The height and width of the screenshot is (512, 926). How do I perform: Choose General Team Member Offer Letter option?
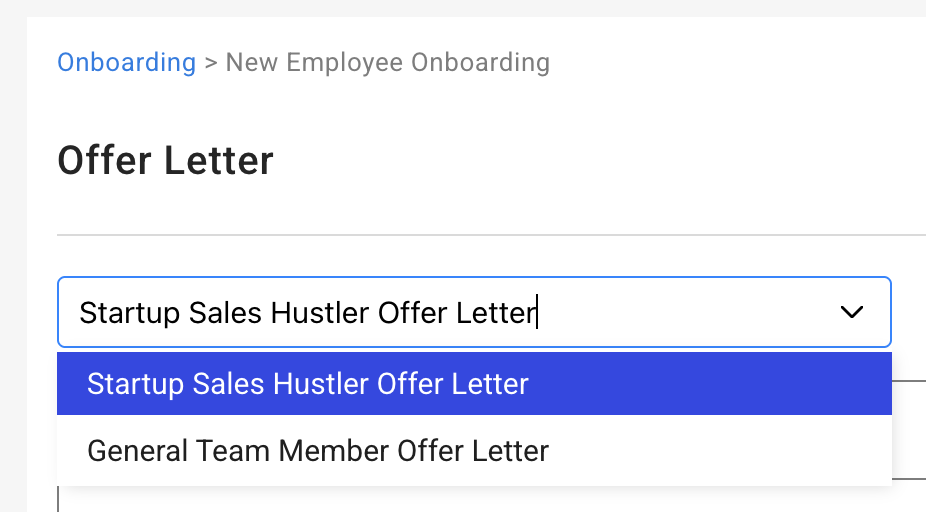coord(318,451)
